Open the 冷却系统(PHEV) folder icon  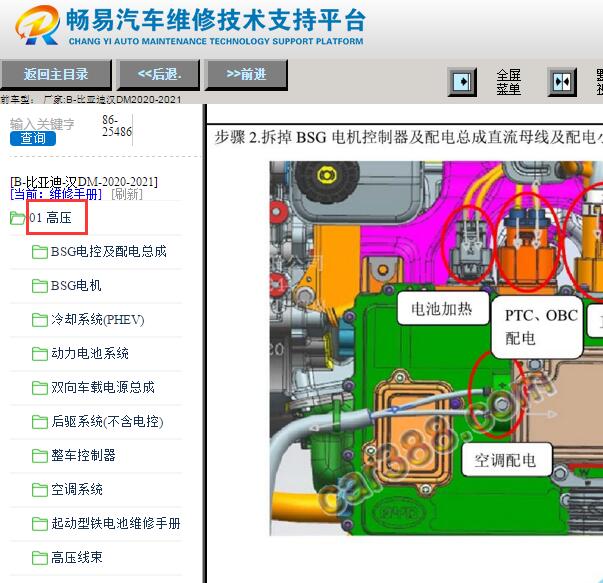click(x=40, y=320)
